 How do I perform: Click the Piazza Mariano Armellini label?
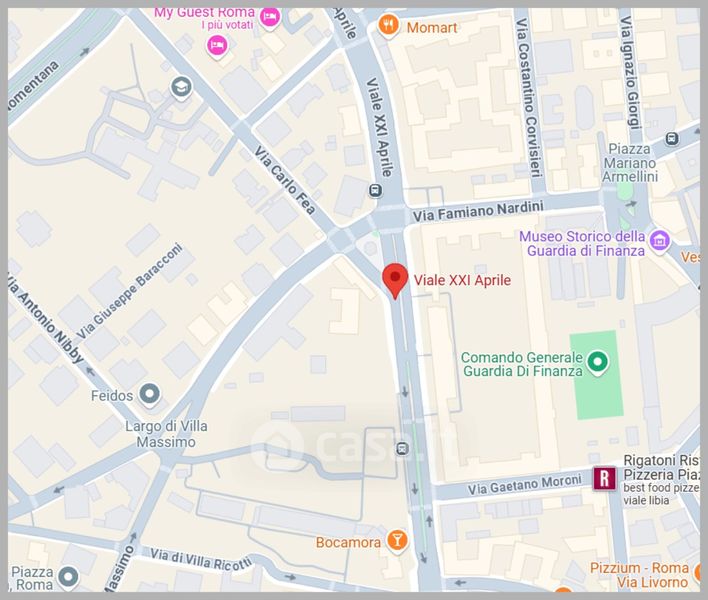pyautogui.click(x=630, y=163)
